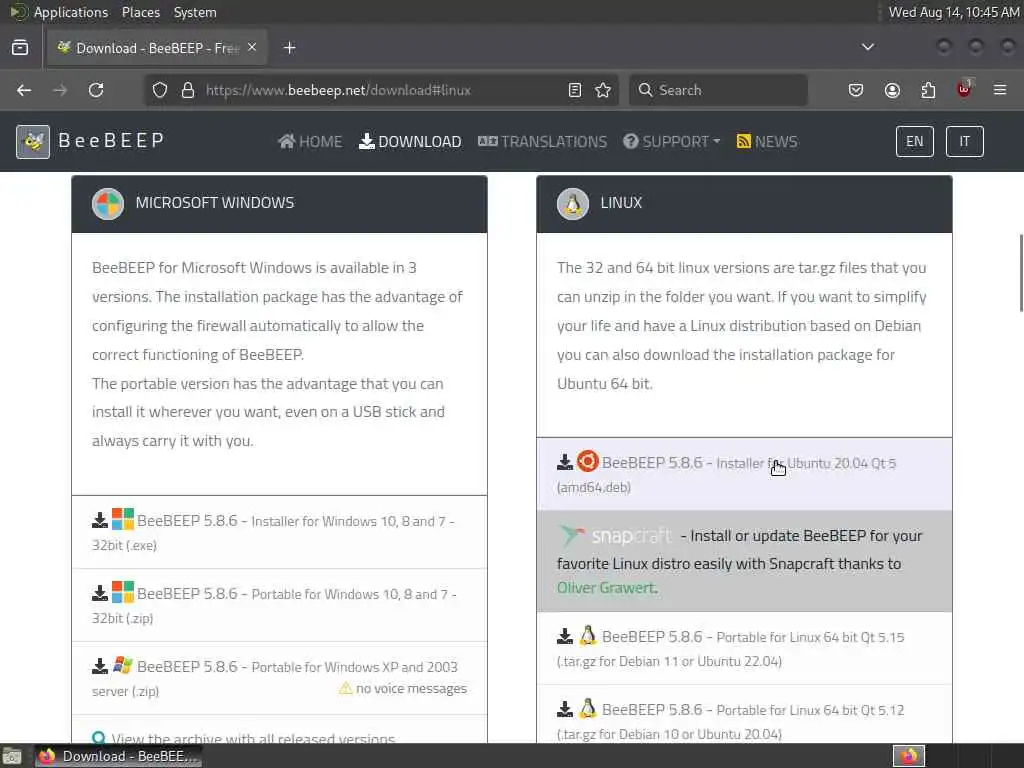
Task: Download Portable for Windows XP and 2003 server
Action: (280, 679)
